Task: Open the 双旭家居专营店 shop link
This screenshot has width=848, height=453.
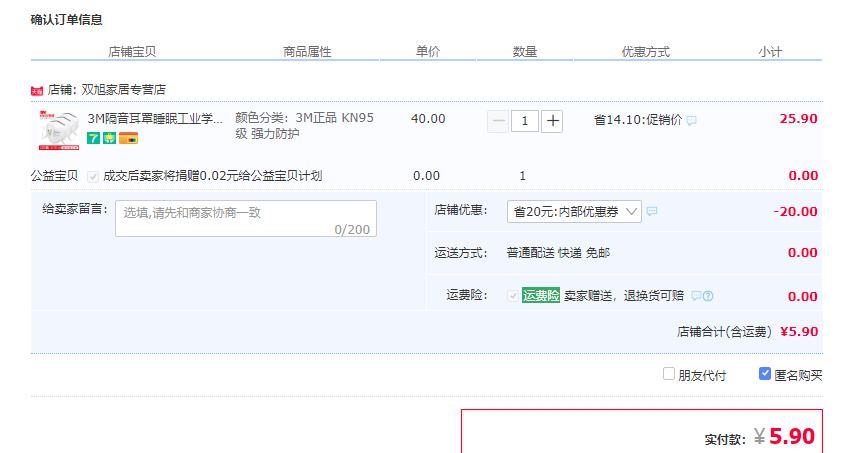Action: pyautogui.click(x=124, y=90)
